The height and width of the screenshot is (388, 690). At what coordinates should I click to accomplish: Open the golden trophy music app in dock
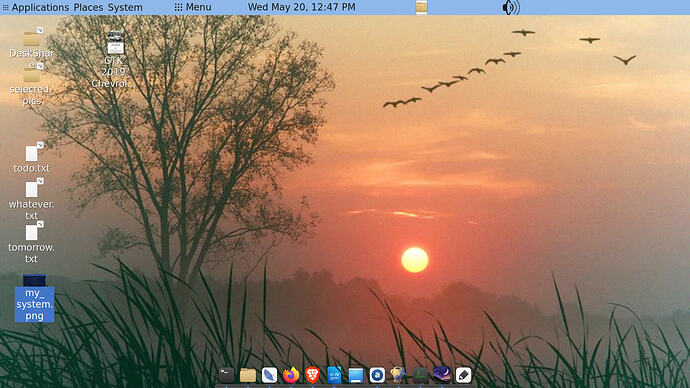398,375
